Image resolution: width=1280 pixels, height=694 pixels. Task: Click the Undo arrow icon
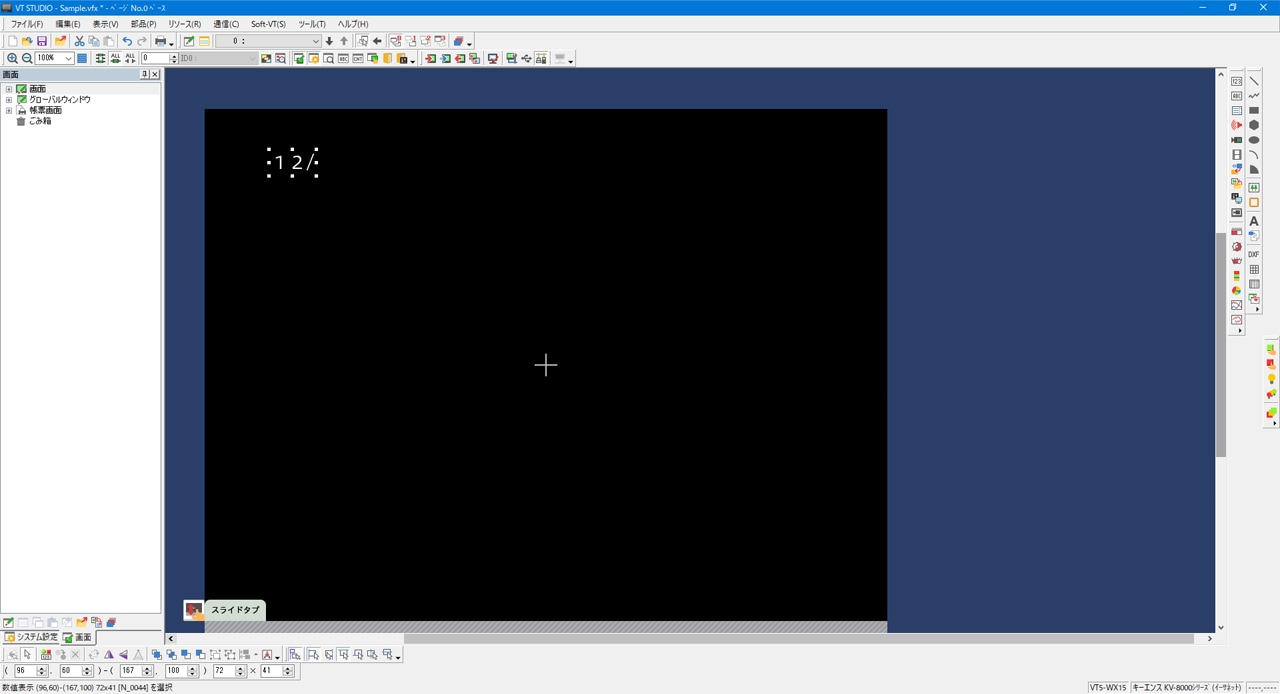[127, 41]
